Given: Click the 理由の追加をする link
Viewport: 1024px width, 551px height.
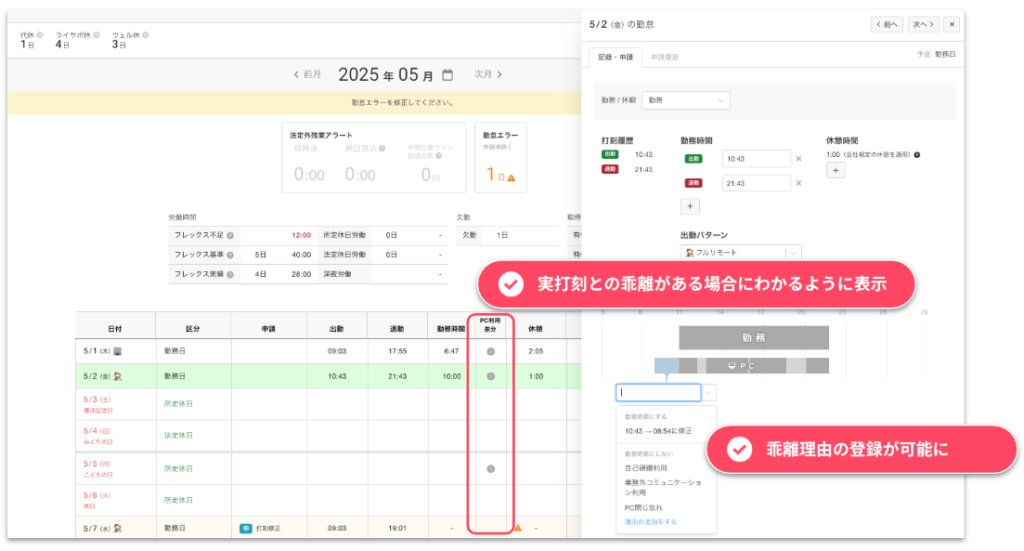Looking at the screenshot, I should tap(650, 522).
